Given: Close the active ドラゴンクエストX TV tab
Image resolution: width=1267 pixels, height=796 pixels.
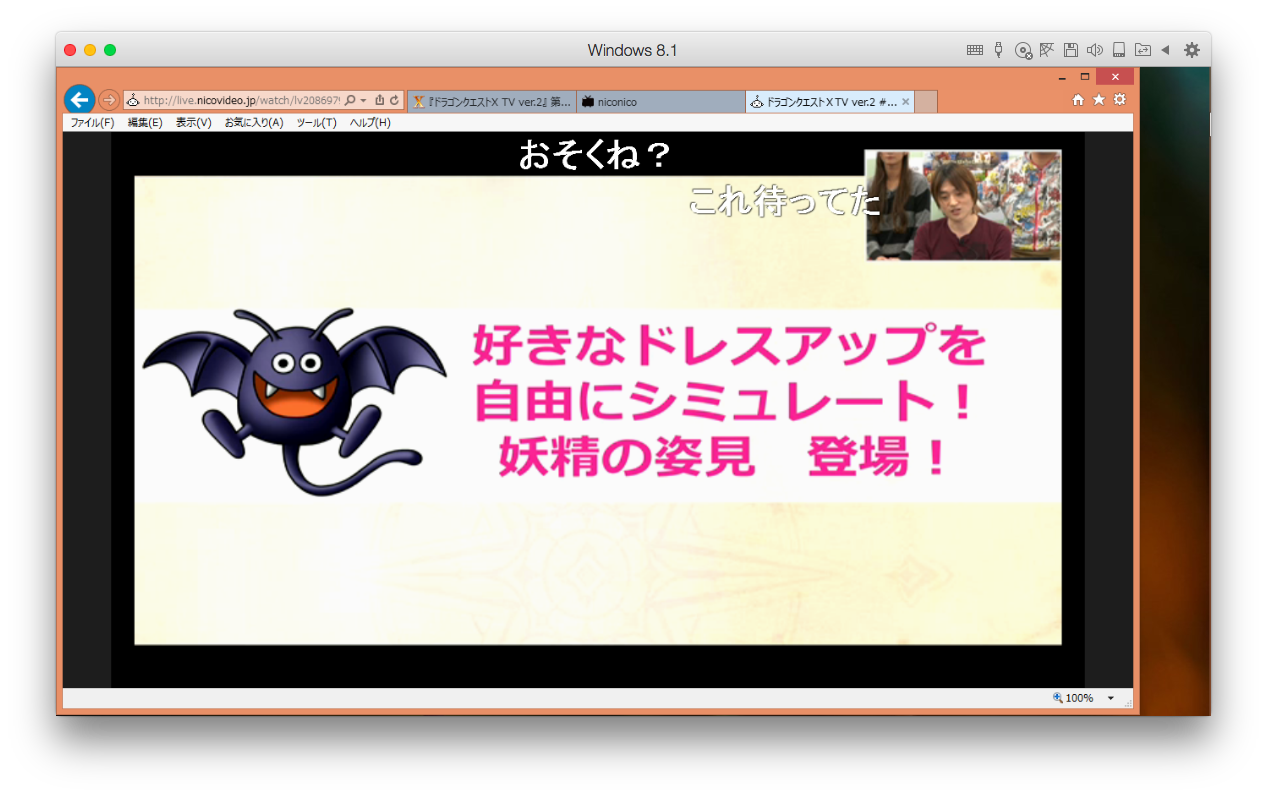Looking at the screenshot, I should pyautogui.click(x=906, y=102).
